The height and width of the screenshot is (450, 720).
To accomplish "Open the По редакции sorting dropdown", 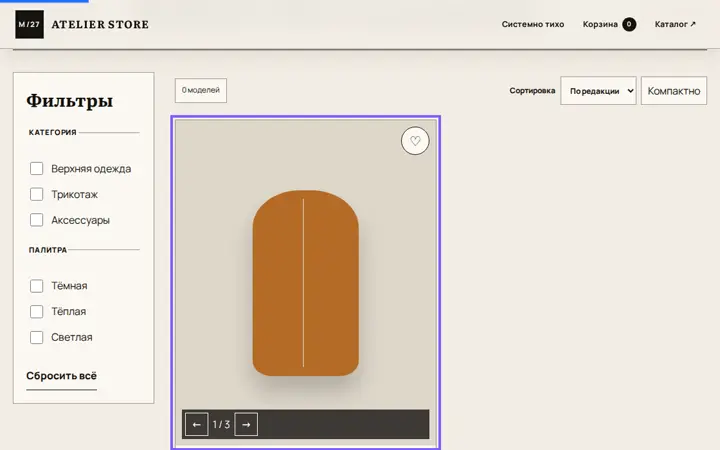I will 598,91.
